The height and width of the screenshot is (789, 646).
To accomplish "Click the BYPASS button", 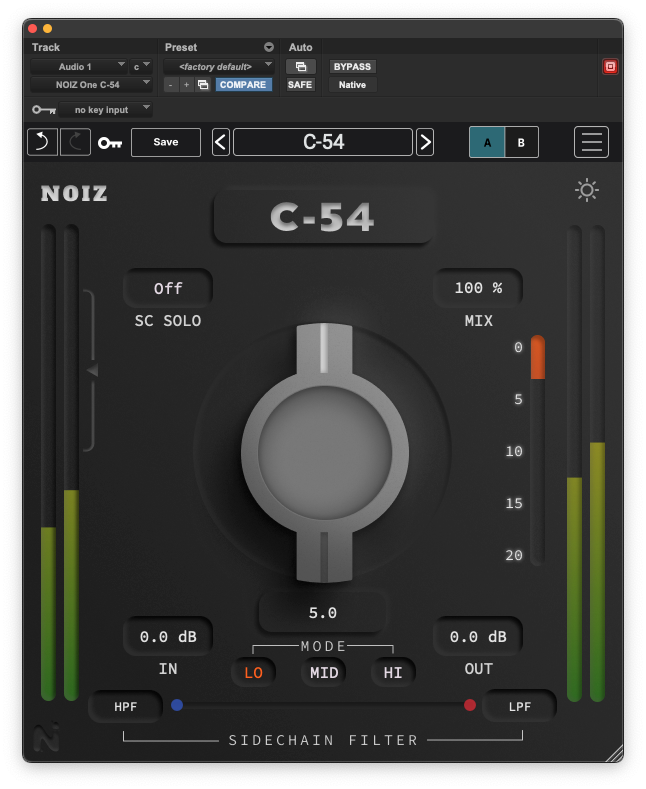I will (x=352, y=67).
